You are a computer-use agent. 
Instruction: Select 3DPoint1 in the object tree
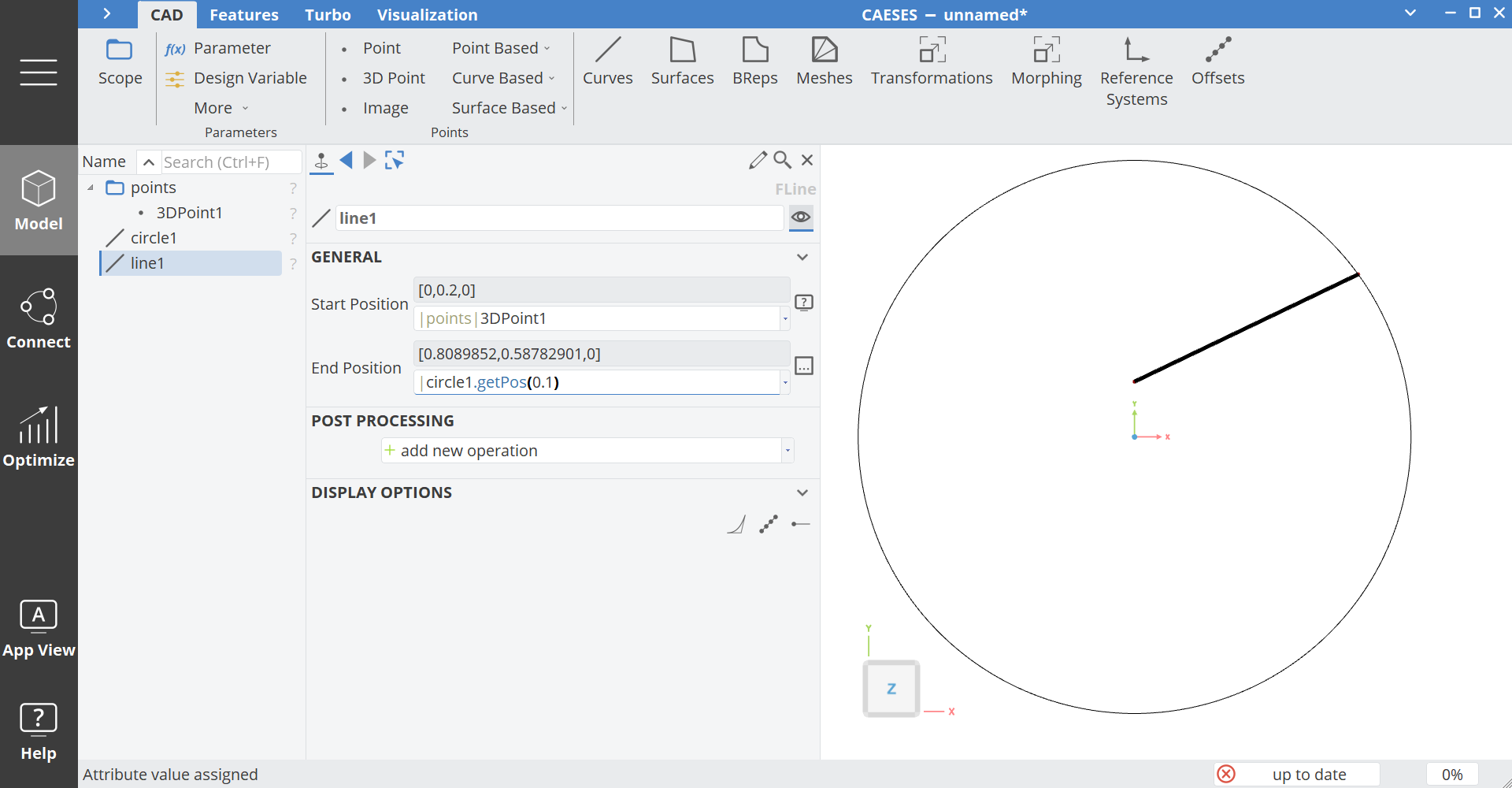coord(189,213)
